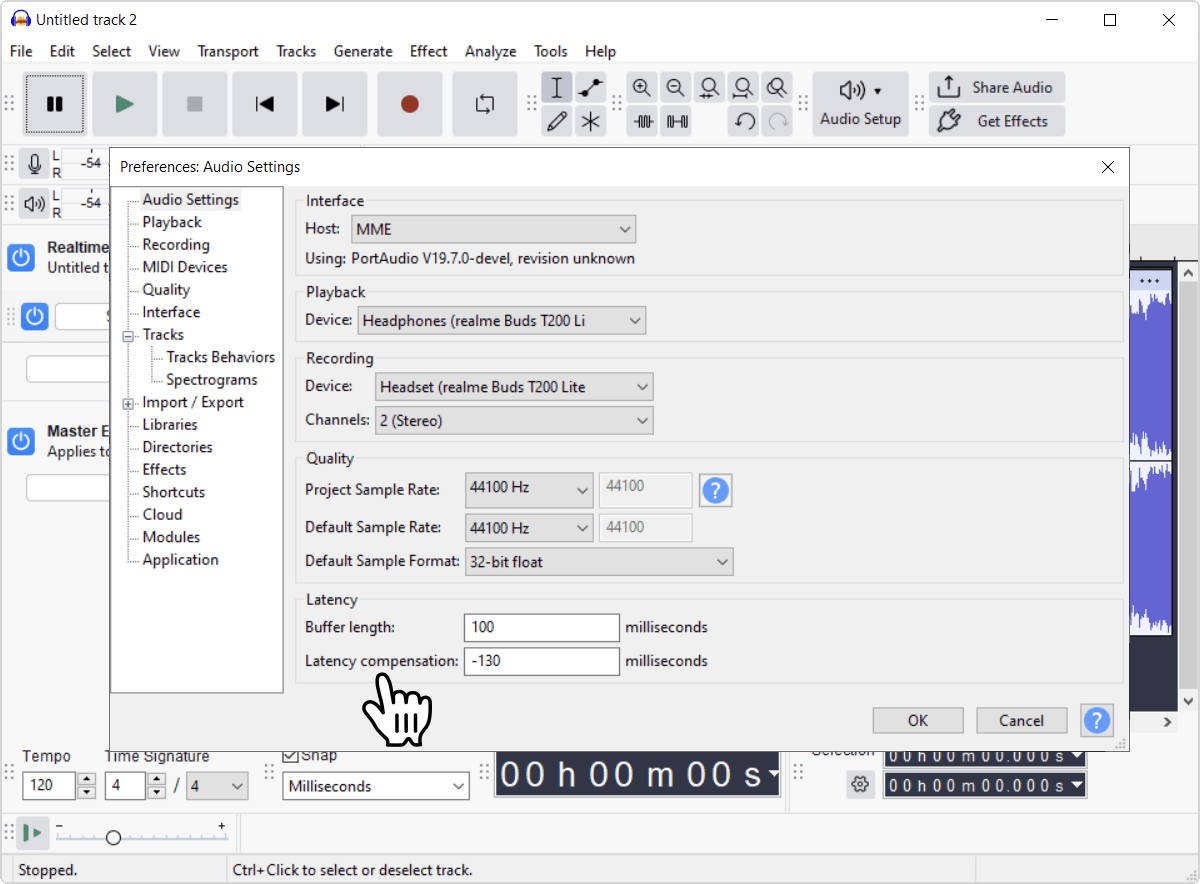Click the Tempo value field
This screenshot has height=884, width=1200.
point(49,785)
